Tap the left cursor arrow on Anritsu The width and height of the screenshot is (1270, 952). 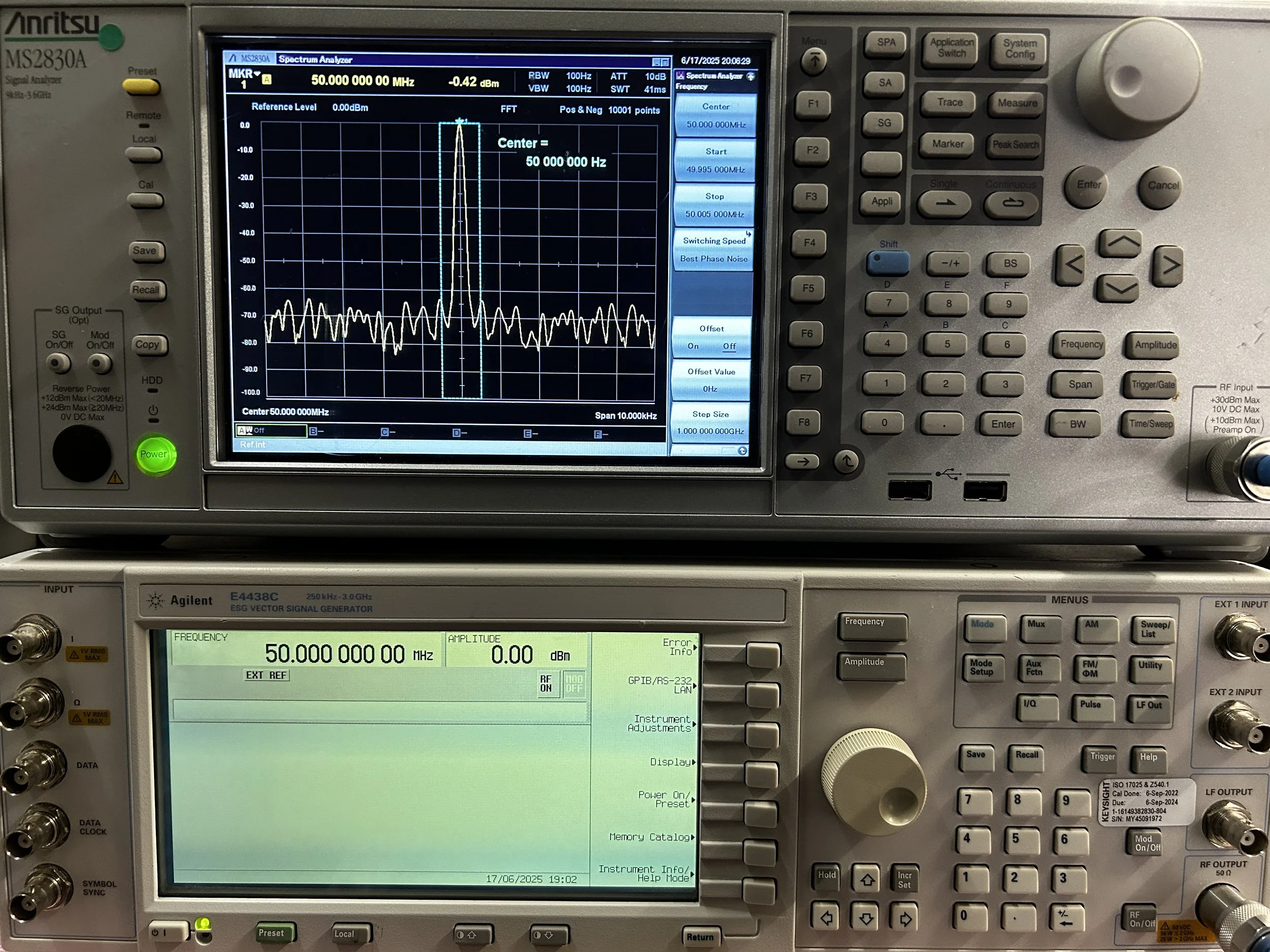[1072, 265]
